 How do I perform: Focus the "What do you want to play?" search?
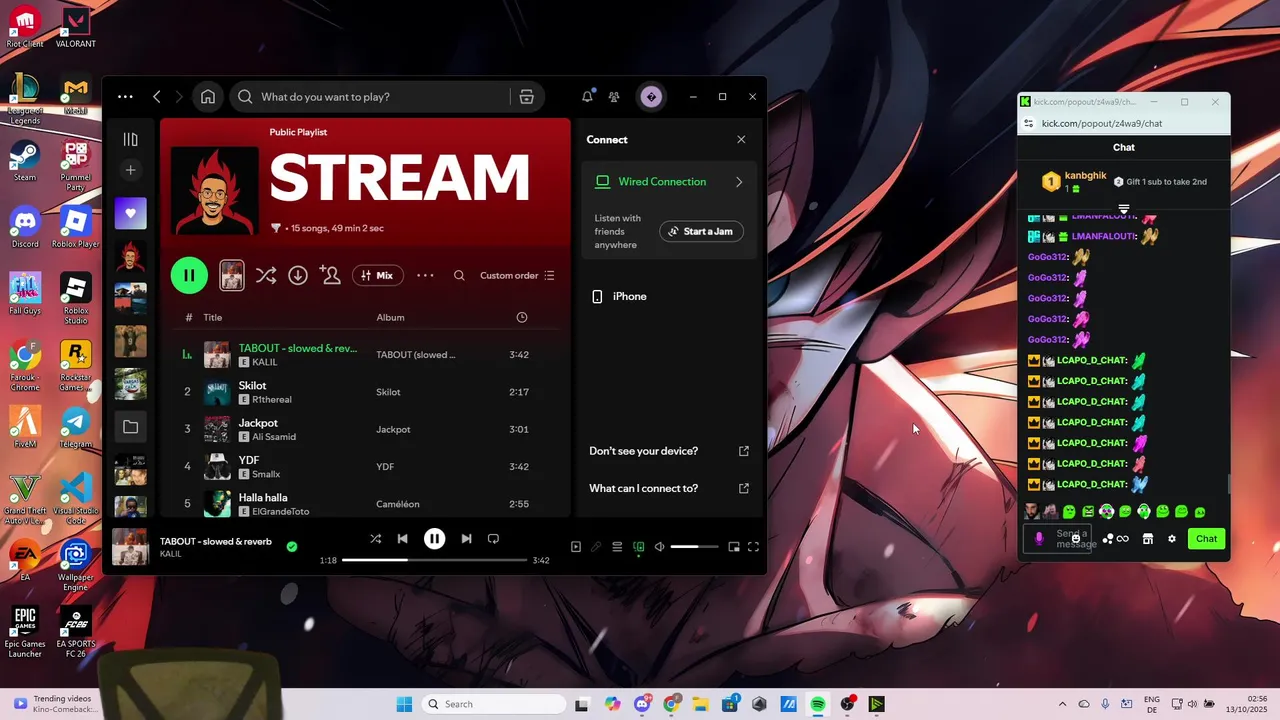(x=385, y=97)
